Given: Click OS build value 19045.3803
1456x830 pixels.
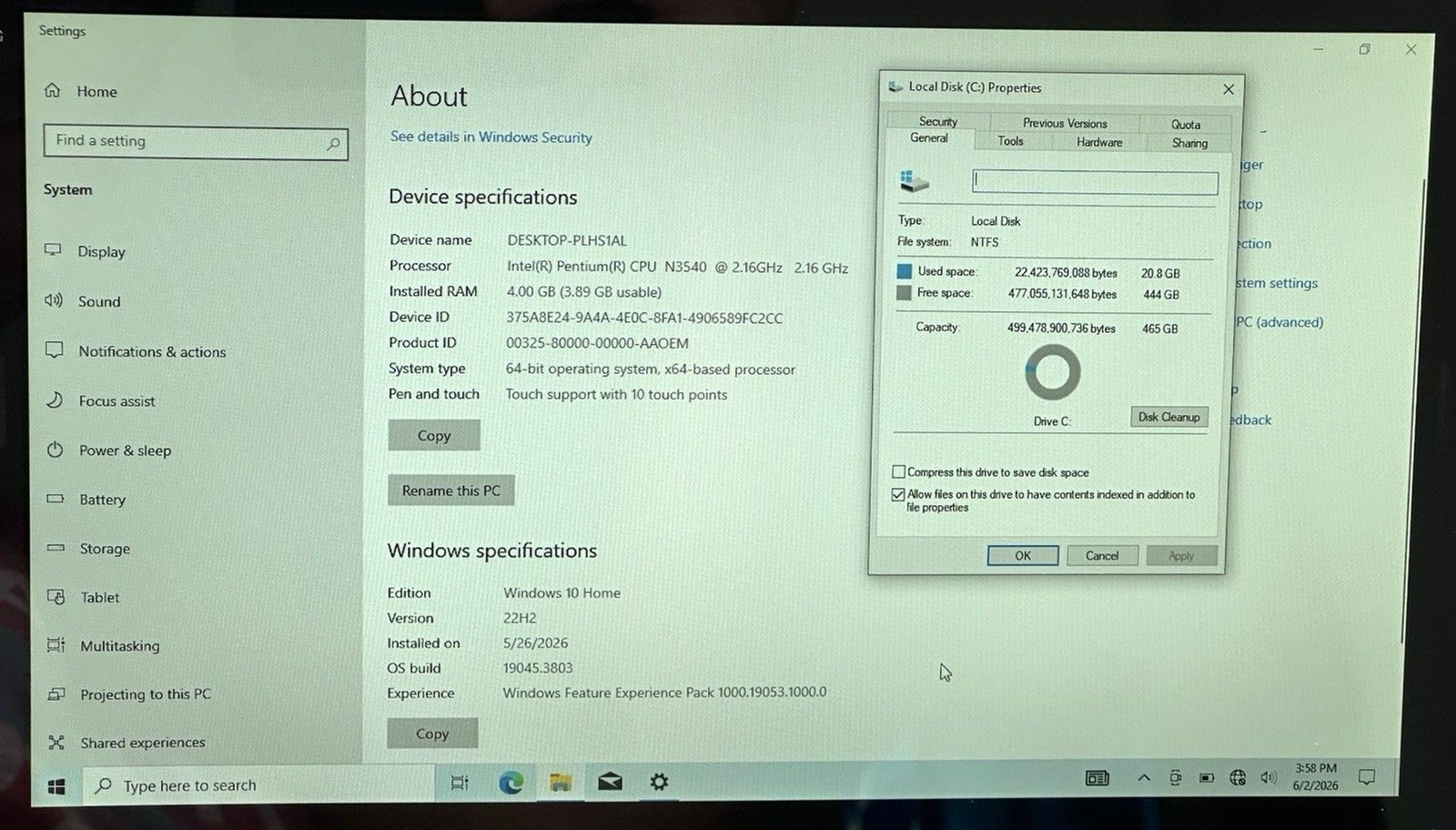Looking at the screenshot, I should pyautogui.click(x=538, y=668).
